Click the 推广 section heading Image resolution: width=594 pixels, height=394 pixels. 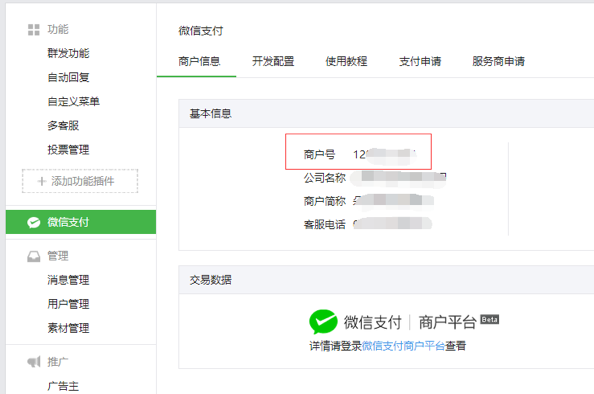point(58,362)
